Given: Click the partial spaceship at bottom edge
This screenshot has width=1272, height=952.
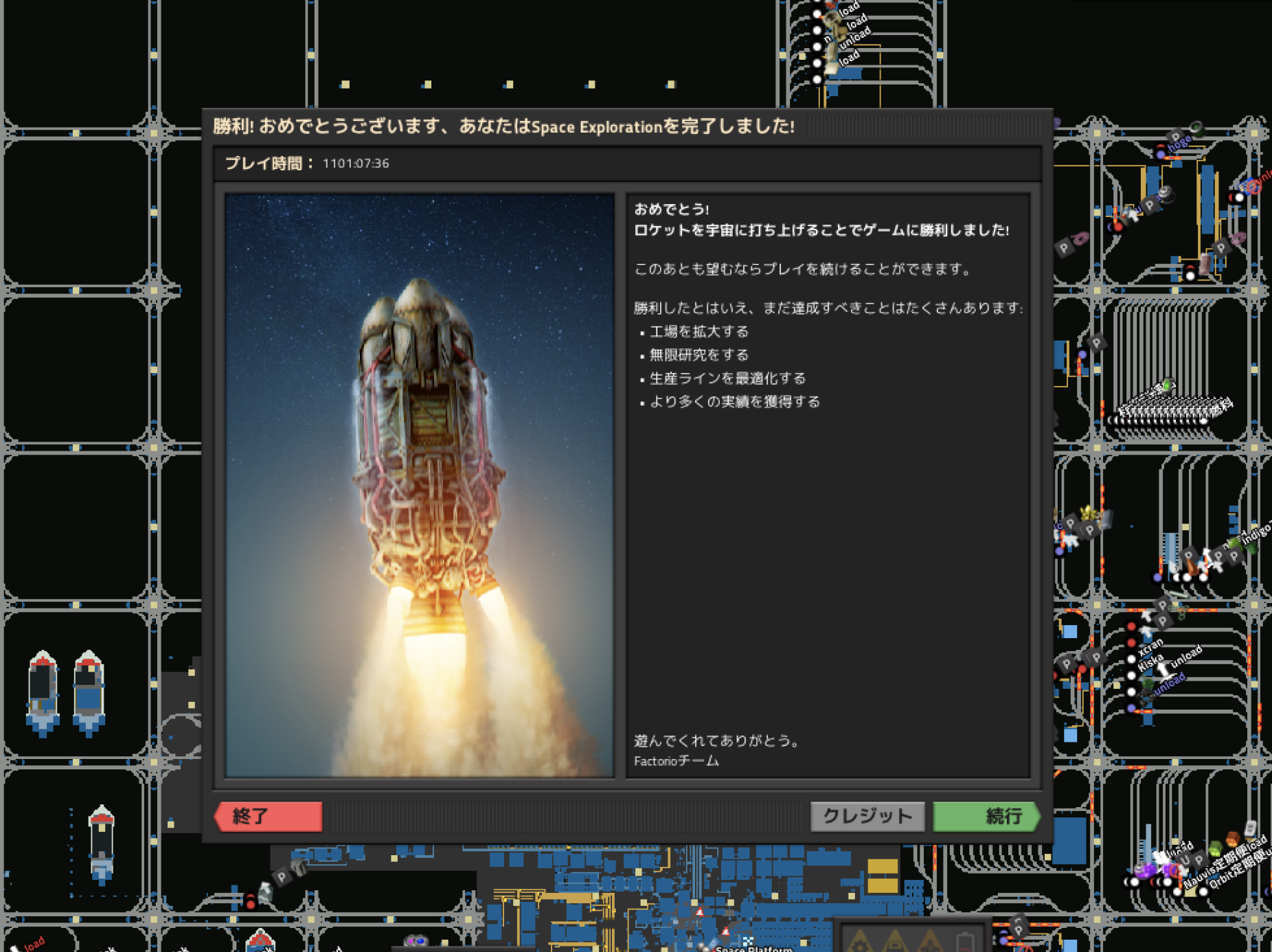Looking at the screenshot, I should click(260, 940).
